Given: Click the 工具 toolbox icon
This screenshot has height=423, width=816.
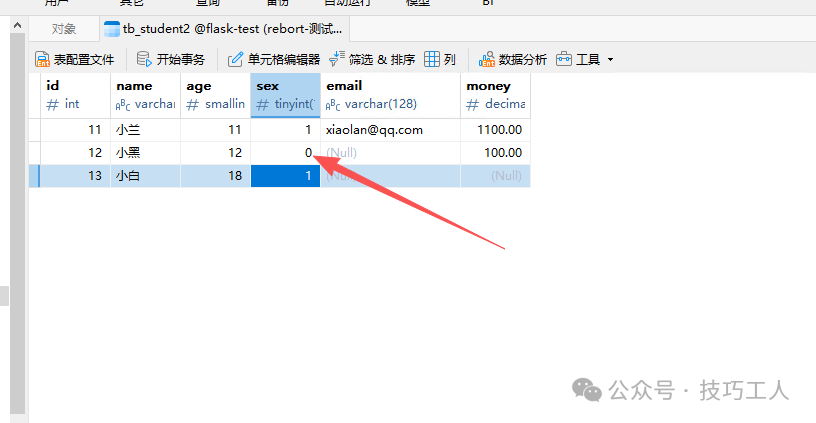Looking at the screenshot, I should point(564,59).
